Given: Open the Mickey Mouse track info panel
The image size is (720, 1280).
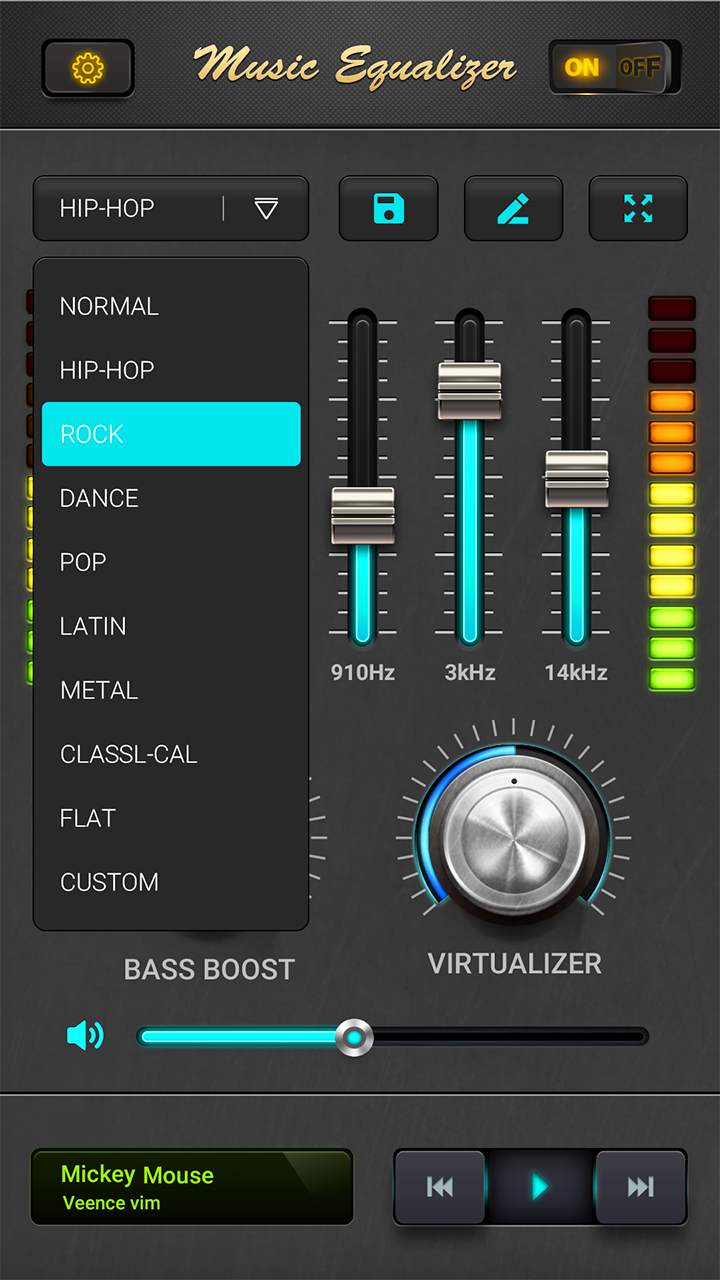Looking at the screenshot, I should click(192, 1187).
